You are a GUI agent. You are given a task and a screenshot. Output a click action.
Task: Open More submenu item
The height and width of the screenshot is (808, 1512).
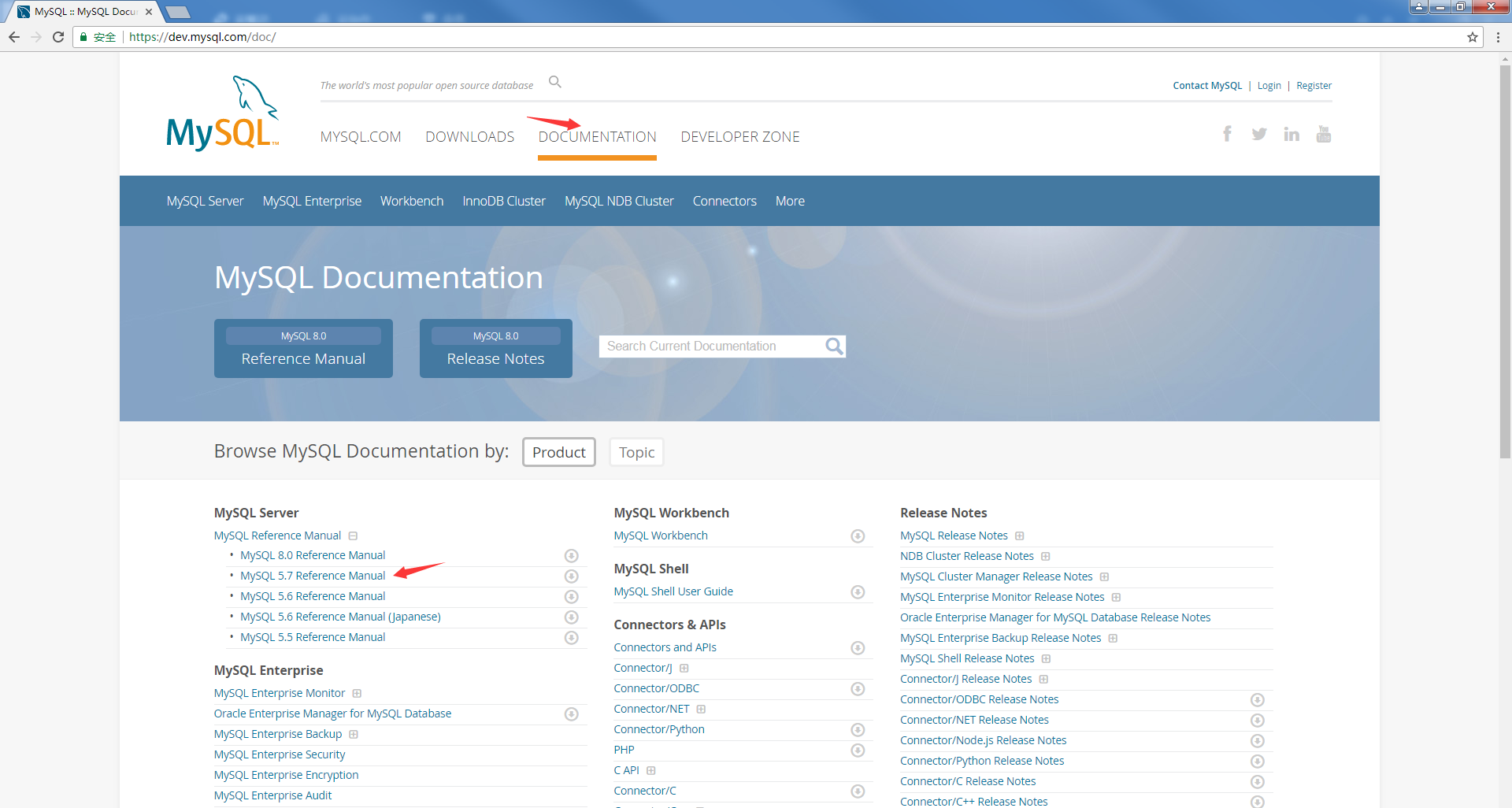pyautogui.click(x=790, y=201)
